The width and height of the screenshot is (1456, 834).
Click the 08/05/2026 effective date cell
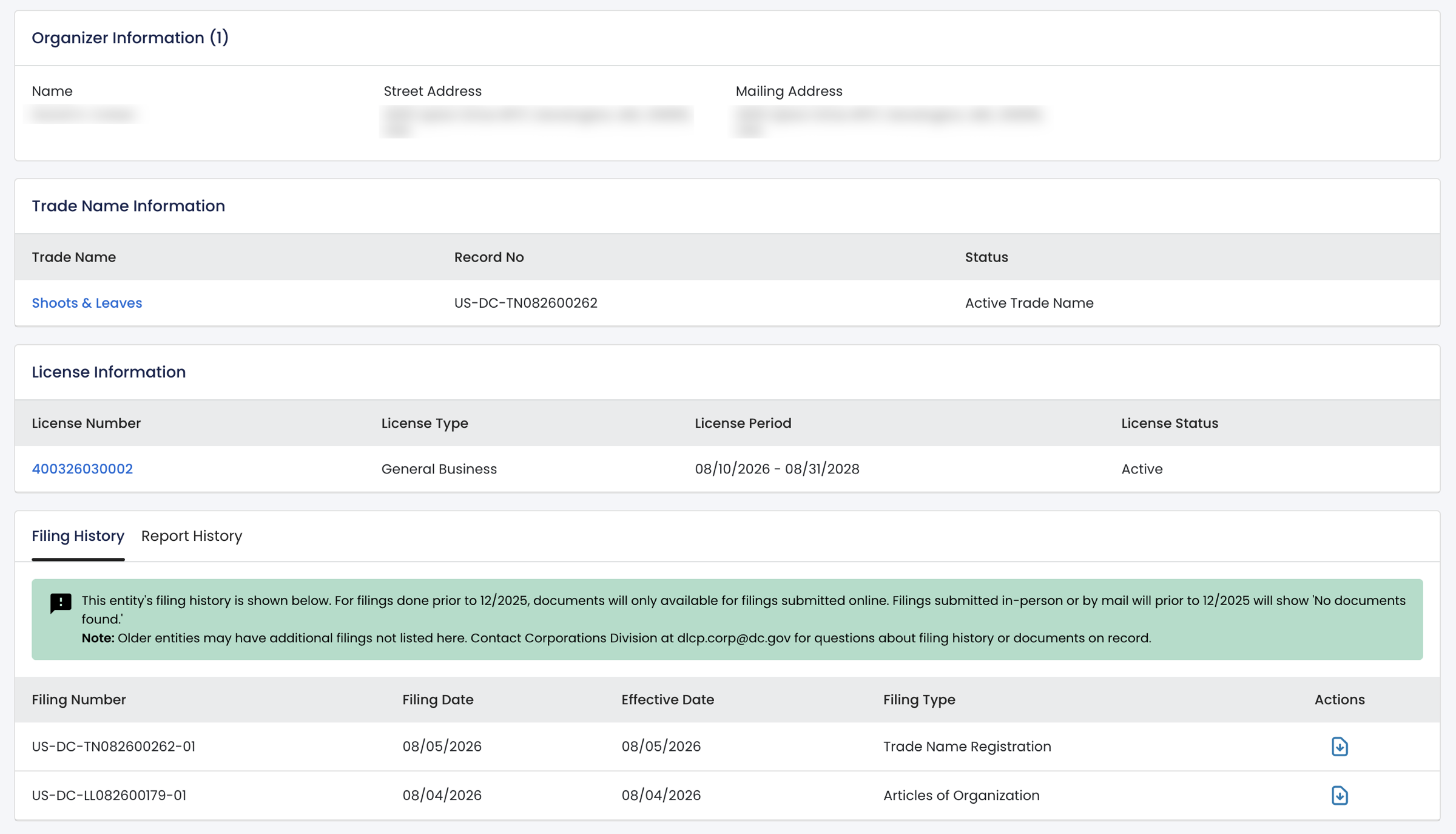coord(661,746)
